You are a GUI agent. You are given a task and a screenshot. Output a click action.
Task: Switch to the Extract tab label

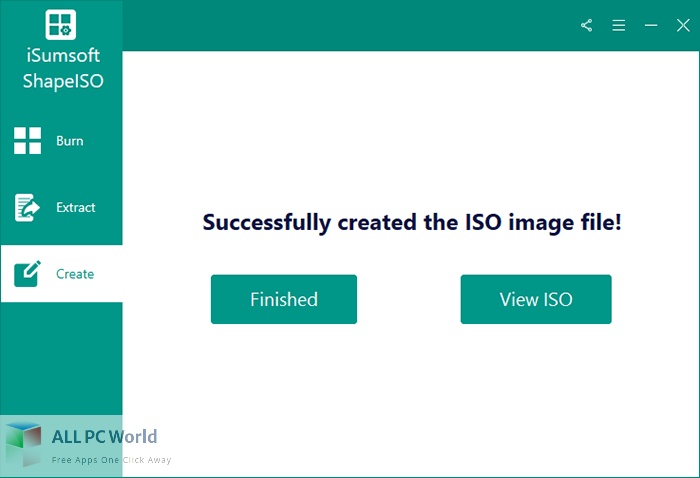click(x=76, y=208)
